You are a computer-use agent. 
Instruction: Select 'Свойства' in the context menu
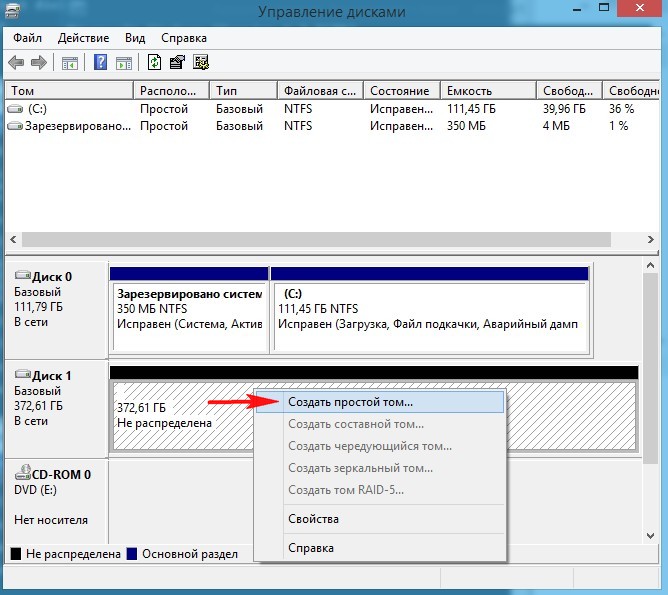[313, 519]
